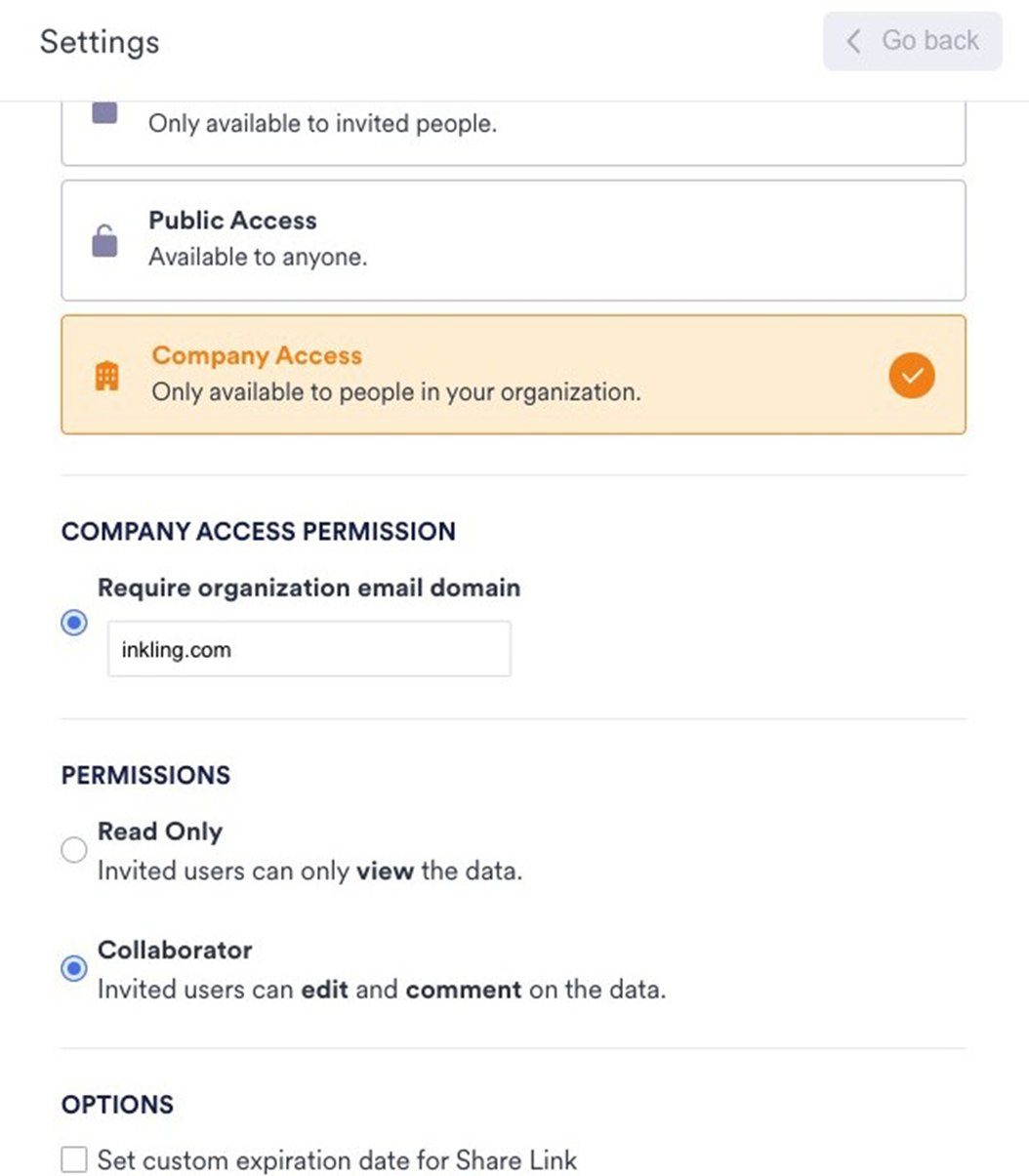
Task: Click the Settings page title
Action: pos(100,43)
